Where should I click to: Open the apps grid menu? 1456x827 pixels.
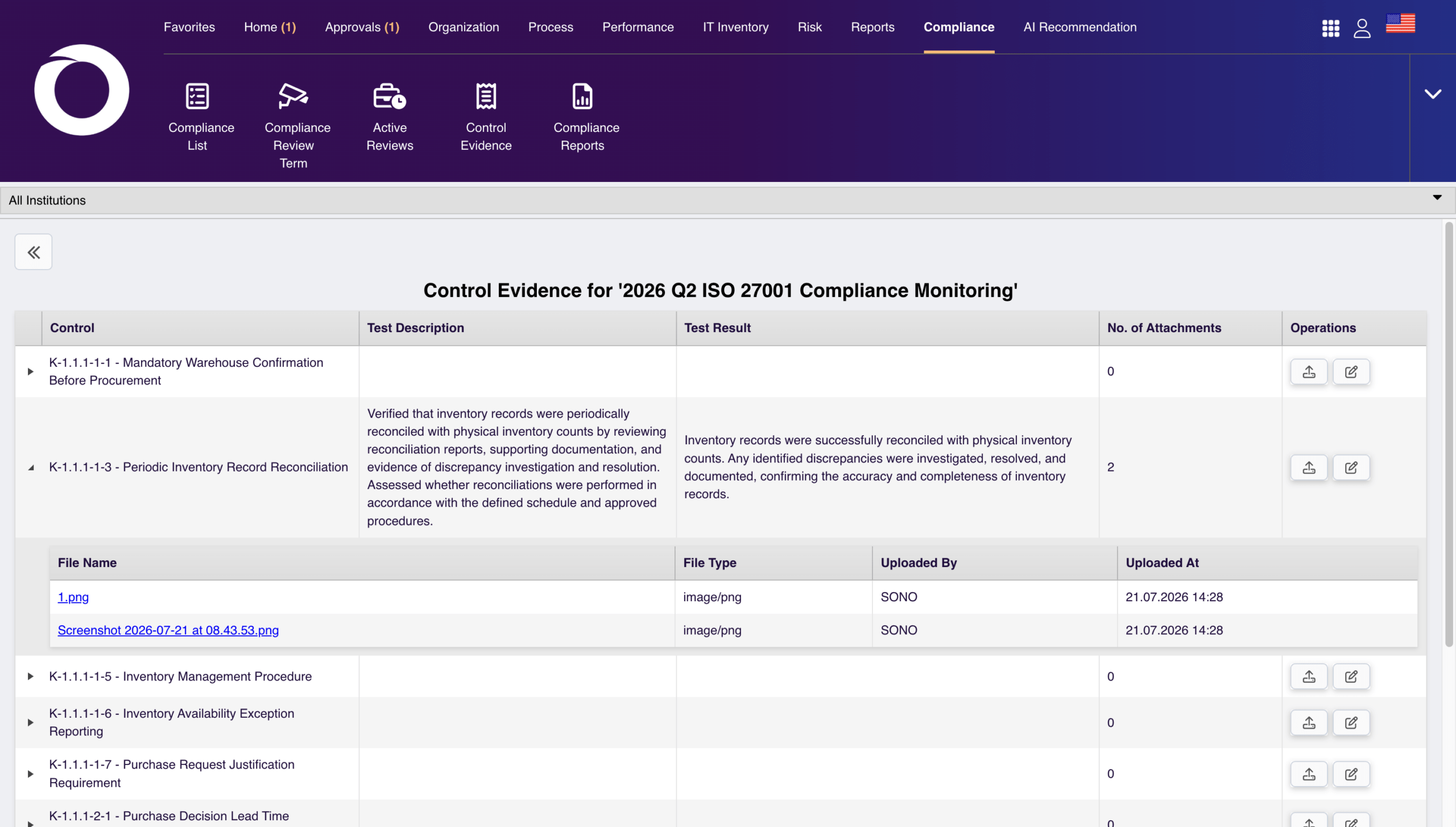(x=1331, y=28)
